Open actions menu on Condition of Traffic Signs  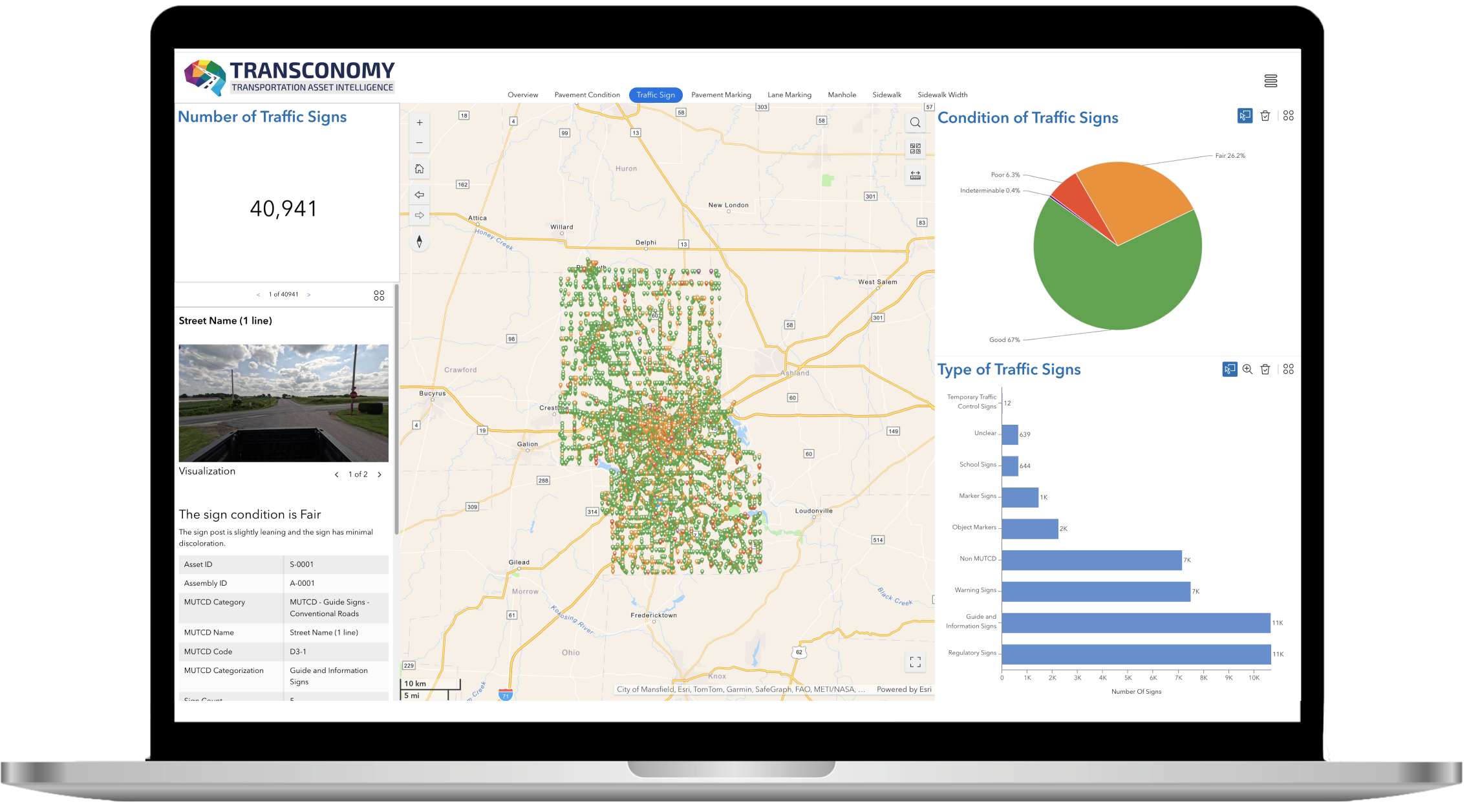pos(1288,115)
